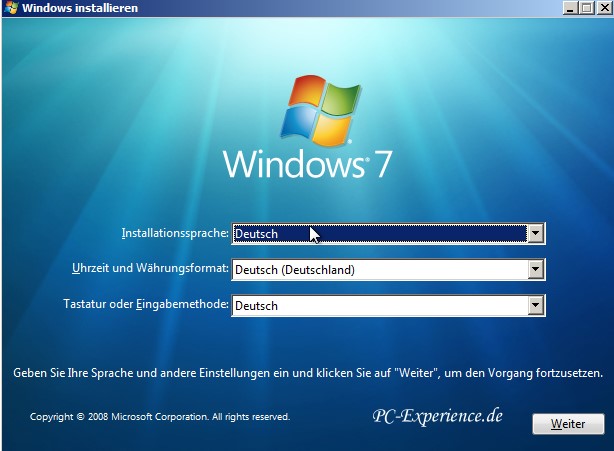Image resolution: width=614 pixels, height=451 pixels.
Task: Minimize the Windows installieren window
Action: (x=569, y=8)
